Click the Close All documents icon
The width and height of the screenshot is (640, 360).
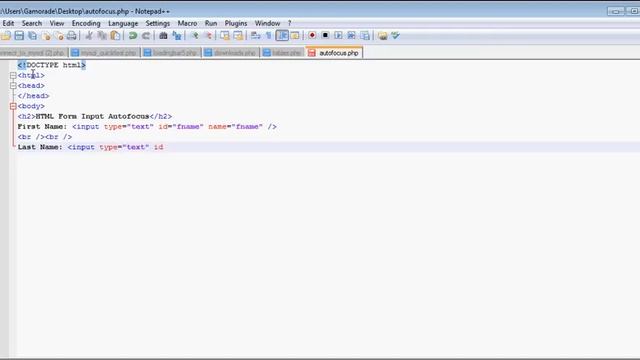[x=59, y=36]
